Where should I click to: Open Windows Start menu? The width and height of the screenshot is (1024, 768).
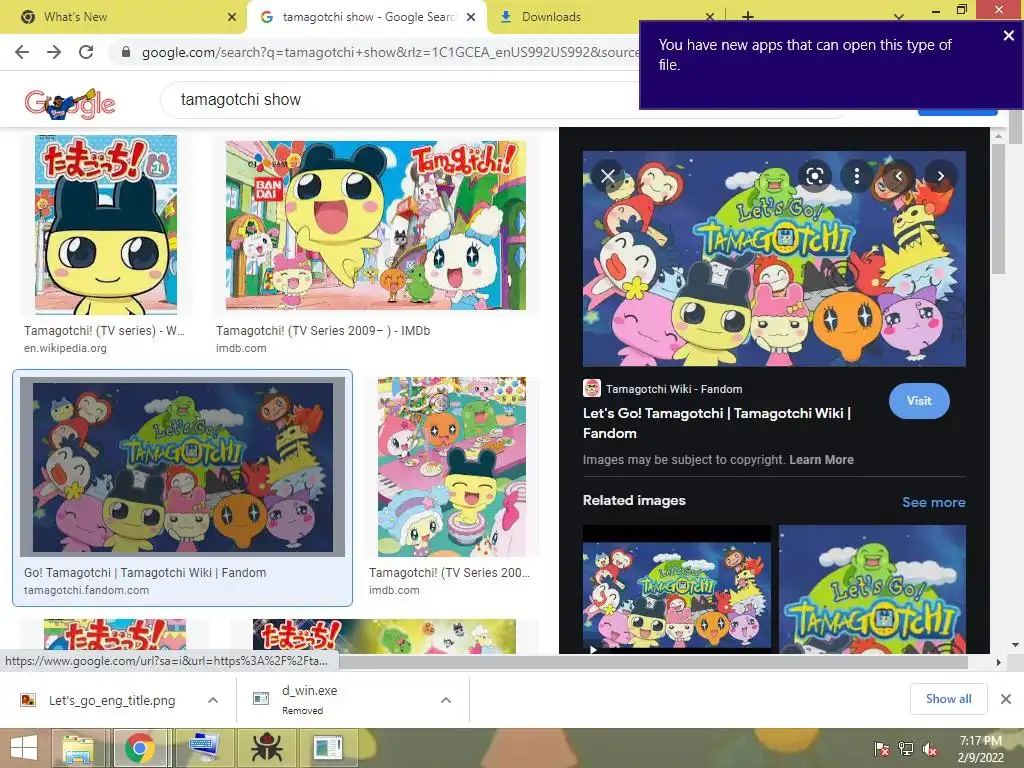point(24,748)
